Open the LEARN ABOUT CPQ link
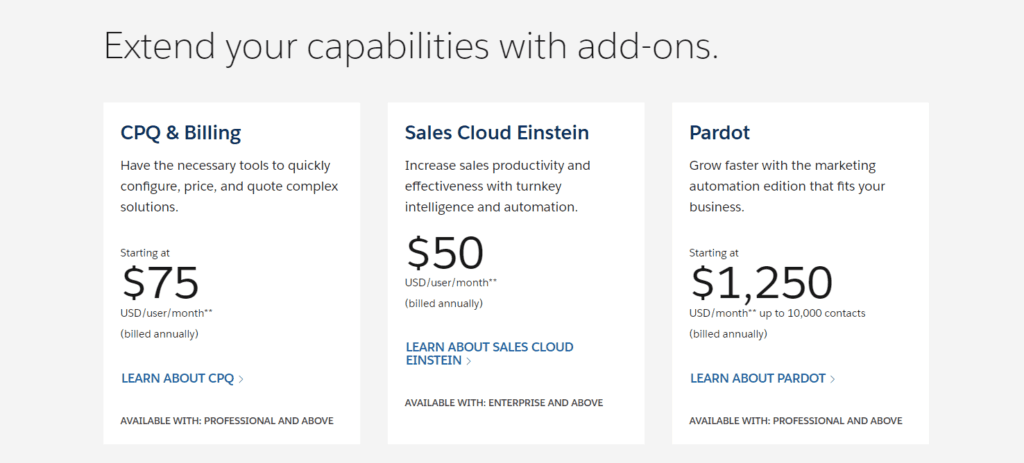The height and width of the screenshot is (463, 1024). (177, 379)
